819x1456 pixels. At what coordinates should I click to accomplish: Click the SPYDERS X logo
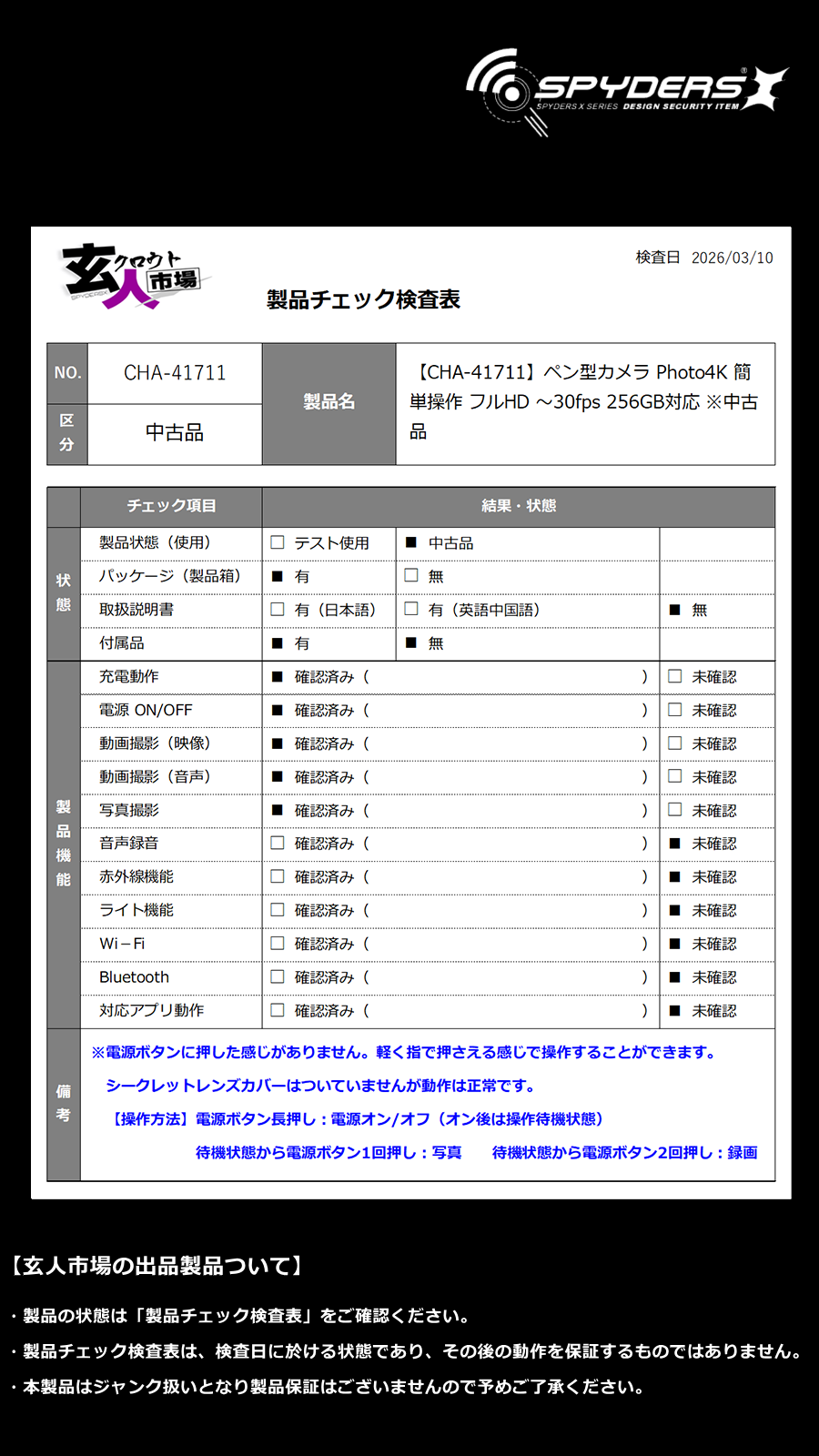pyautogui.click(x=627, y=92)
